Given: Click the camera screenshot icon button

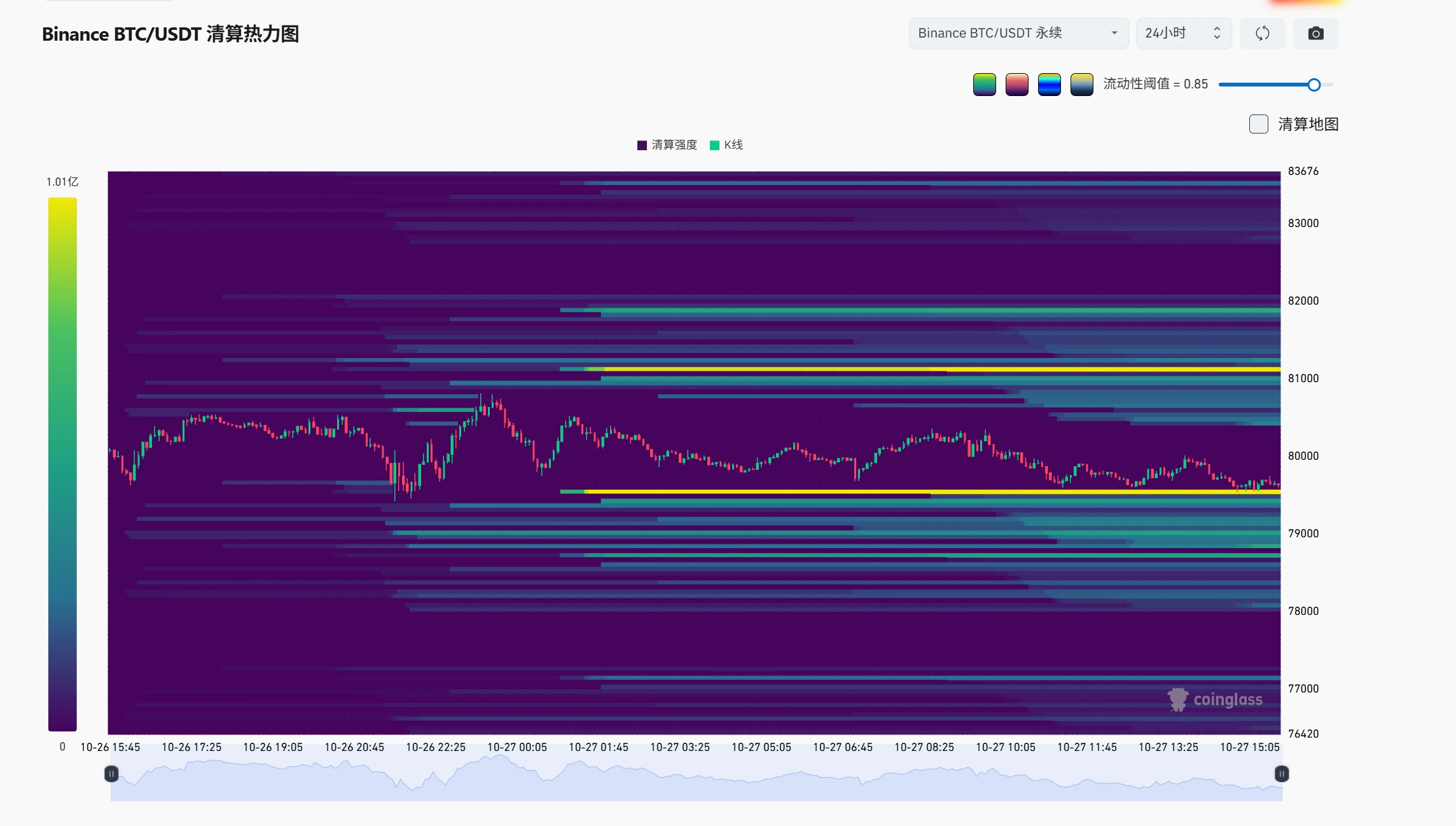Looking at the screenshot, I should [x=1315, y=33].
